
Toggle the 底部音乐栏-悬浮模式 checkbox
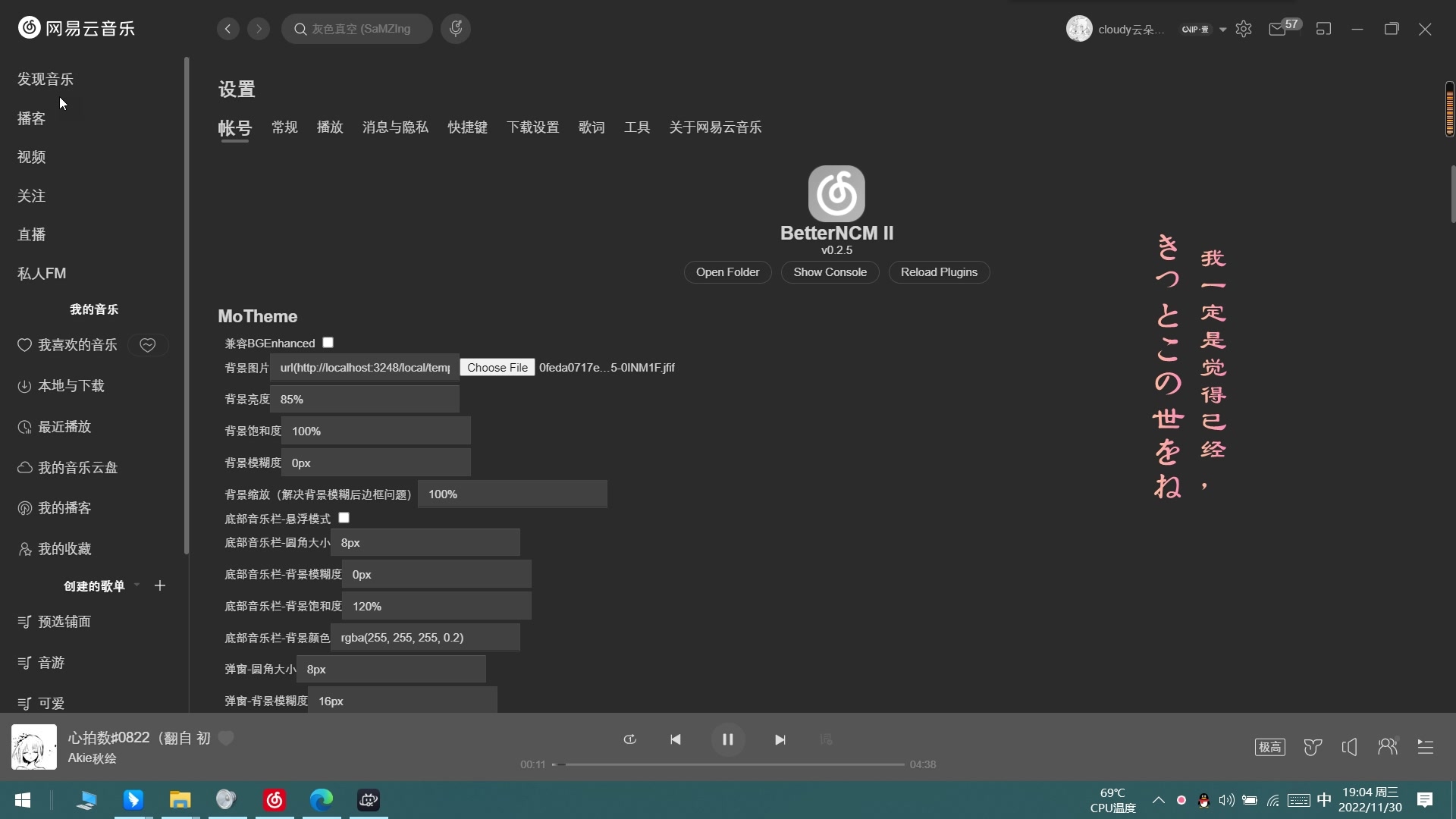344,518
